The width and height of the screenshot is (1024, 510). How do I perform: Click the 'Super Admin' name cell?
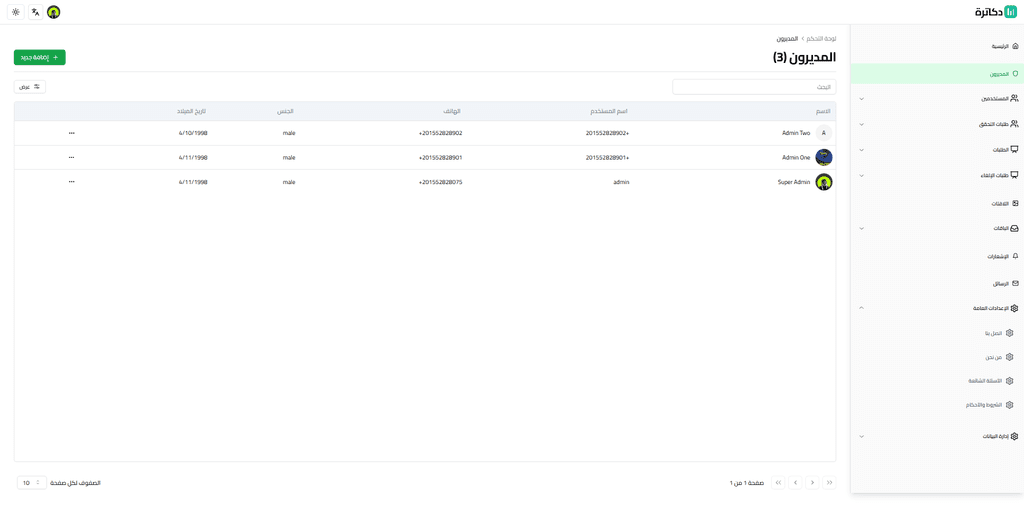click(793, 182)
